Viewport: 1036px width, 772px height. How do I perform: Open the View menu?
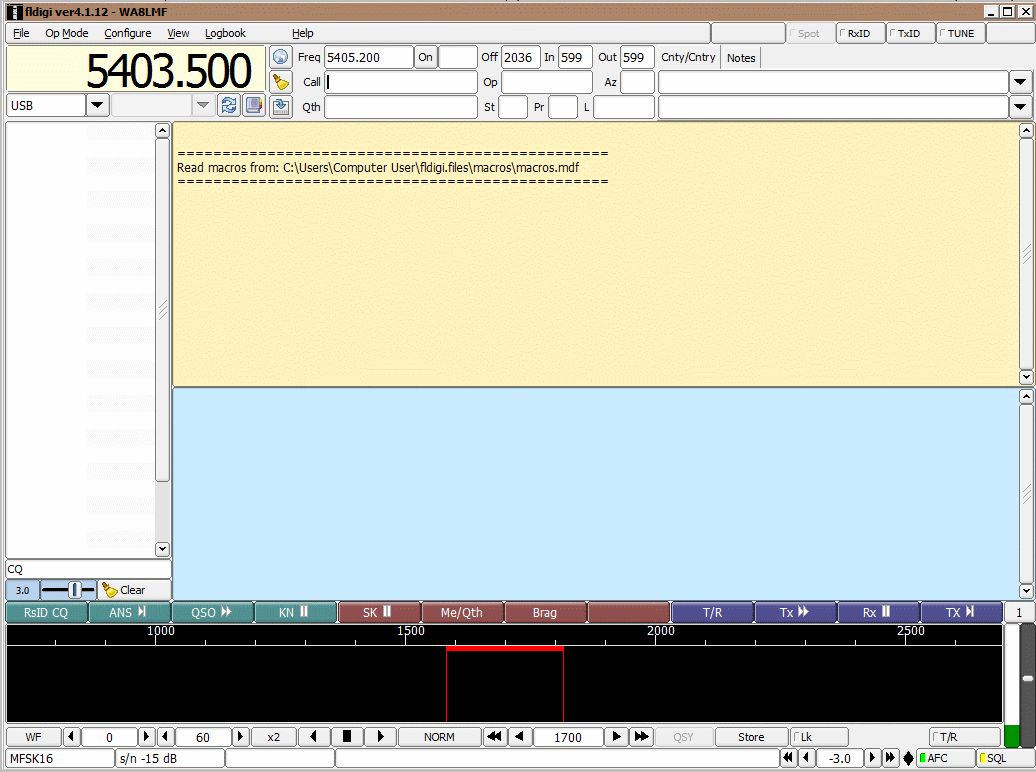[178, 33]
